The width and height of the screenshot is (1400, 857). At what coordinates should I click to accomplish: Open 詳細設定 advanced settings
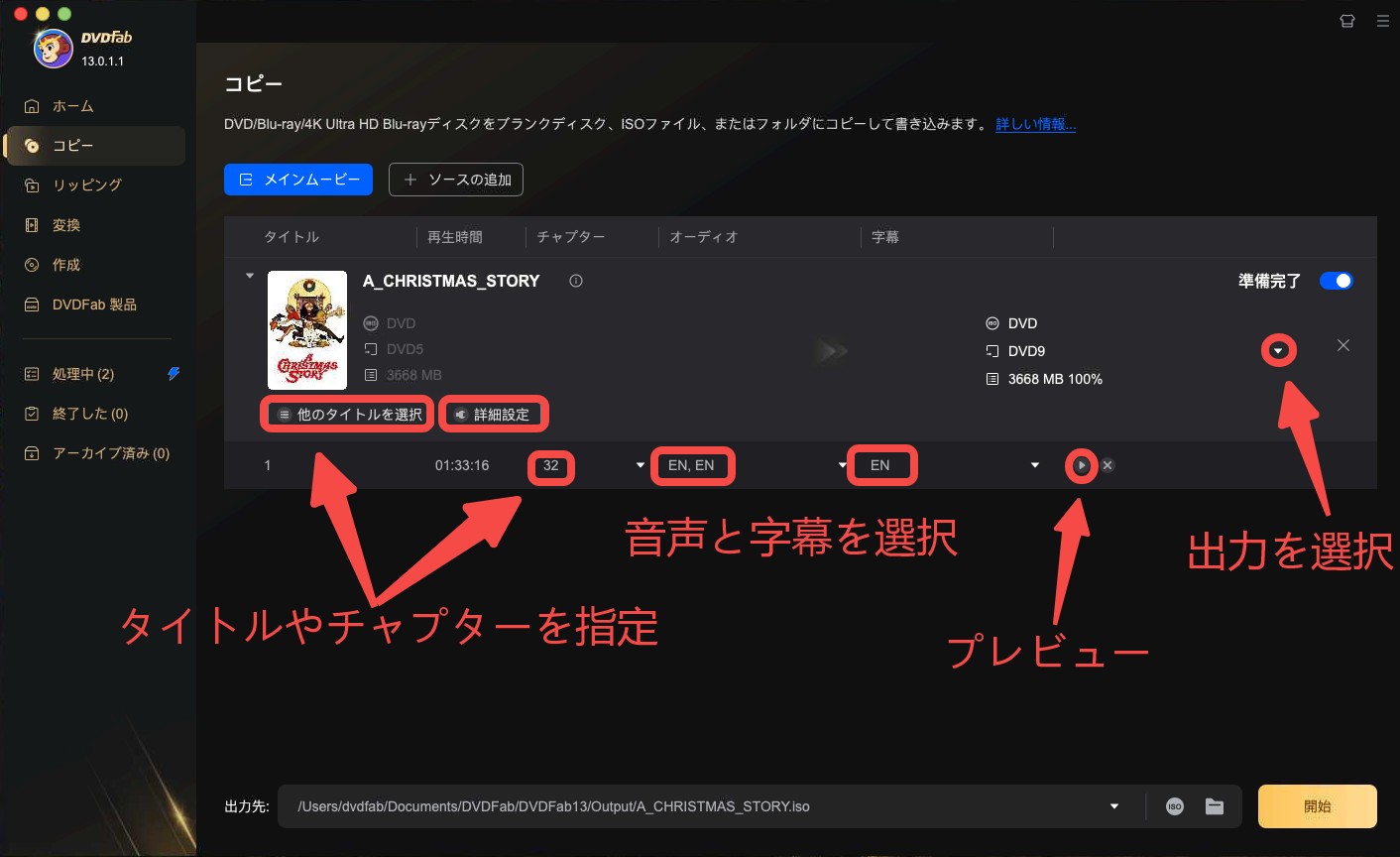click(493, 415)
